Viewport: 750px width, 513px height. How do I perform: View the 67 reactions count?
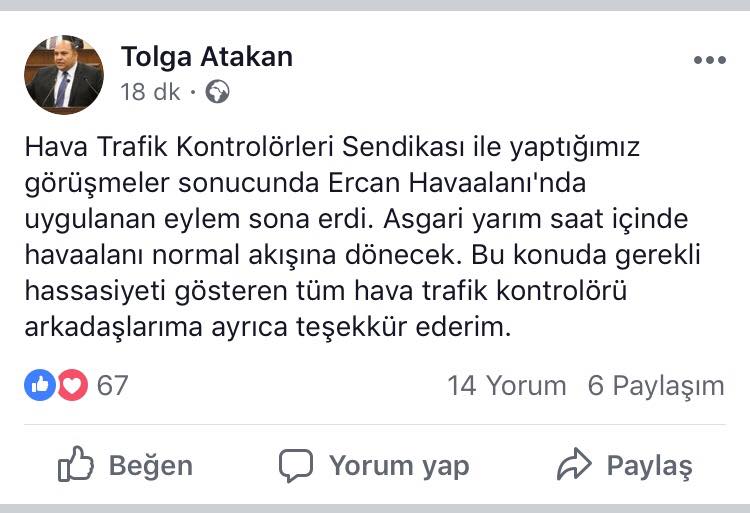pyautogui.click(x=112, y=385)
